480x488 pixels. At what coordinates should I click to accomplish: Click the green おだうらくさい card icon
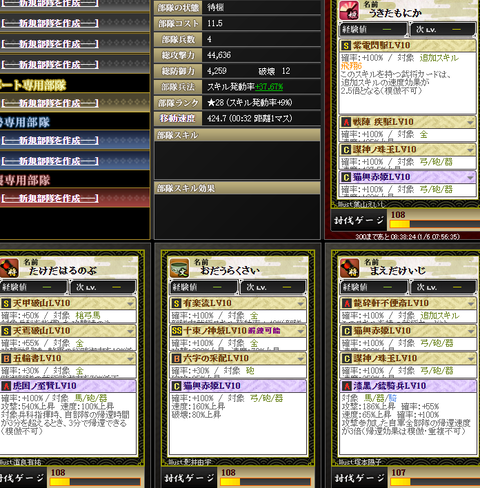(x=179, y=268)
